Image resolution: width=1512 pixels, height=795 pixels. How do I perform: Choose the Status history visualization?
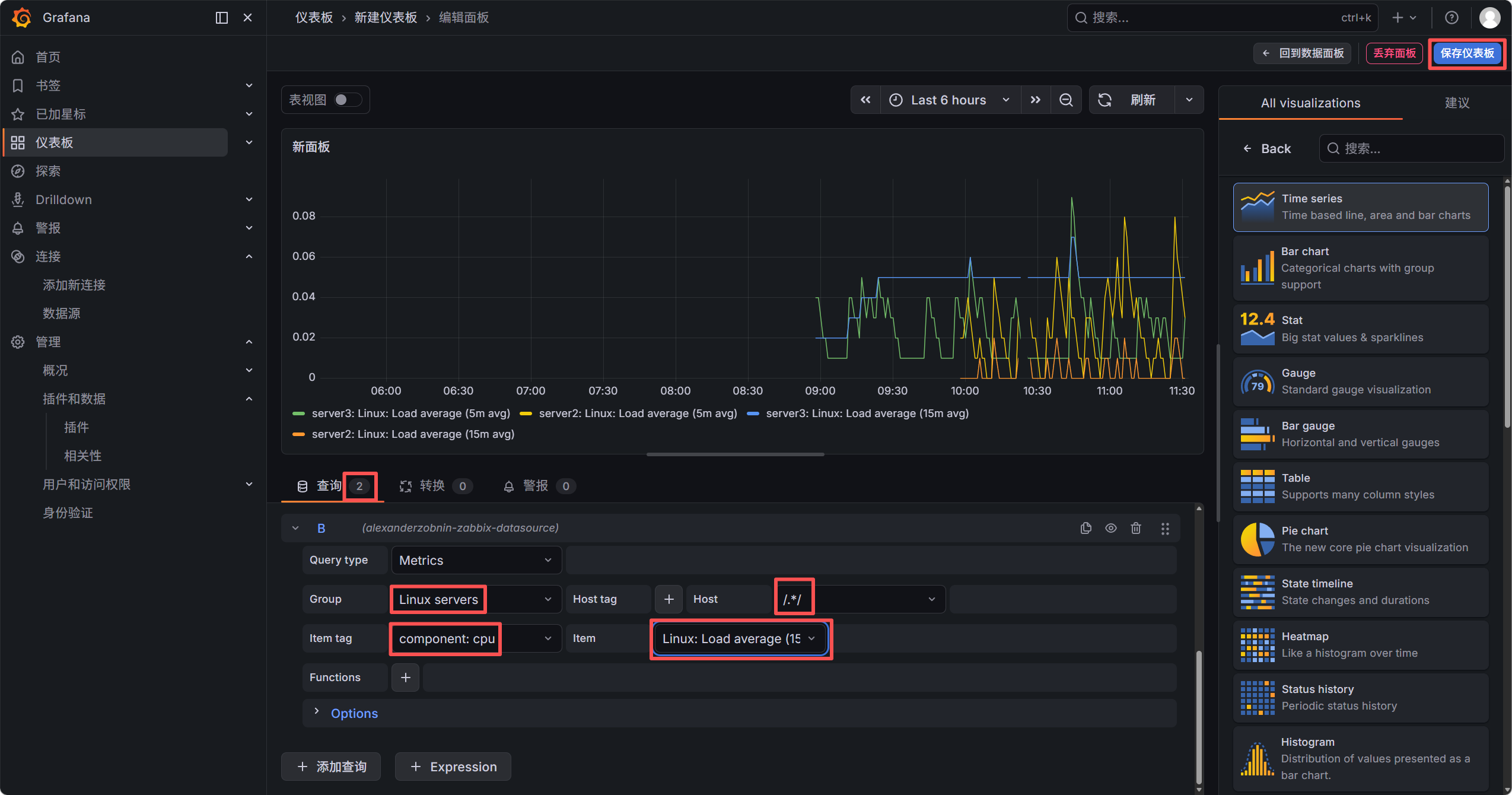tap(1361, 698)
